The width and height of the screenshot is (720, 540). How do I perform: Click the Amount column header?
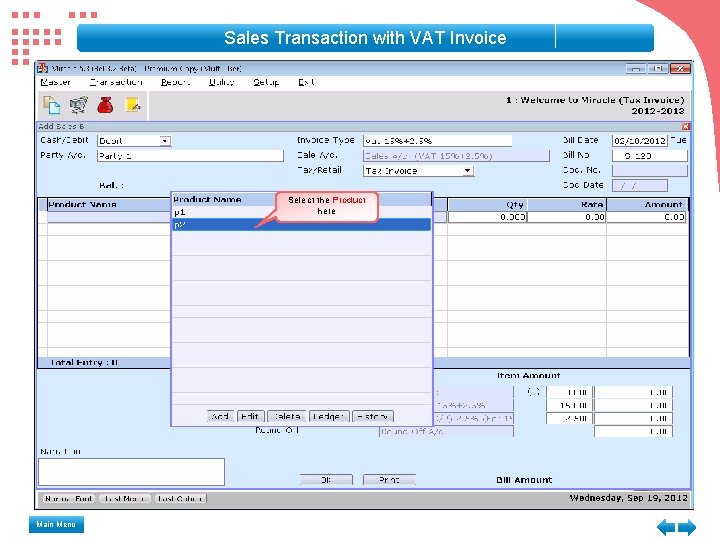[647, 204]
